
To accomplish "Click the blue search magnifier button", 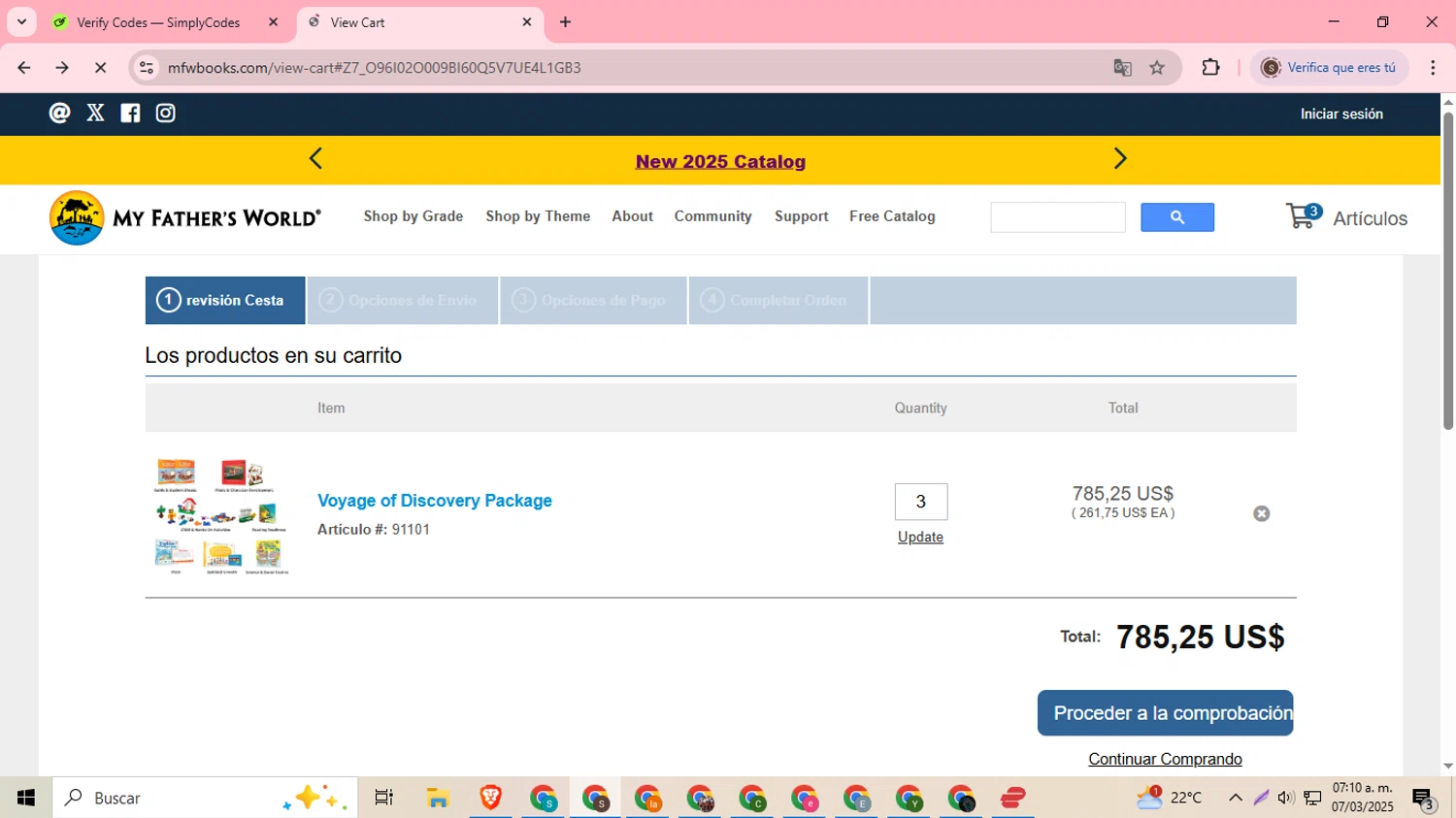I will 1177,217.
